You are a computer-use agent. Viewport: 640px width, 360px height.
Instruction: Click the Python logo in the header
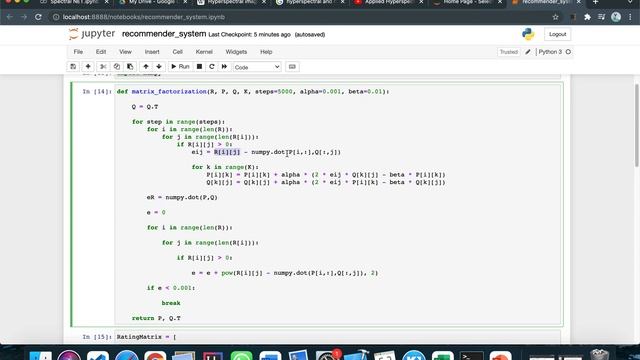pyautogui.click(x=528, y=34)
